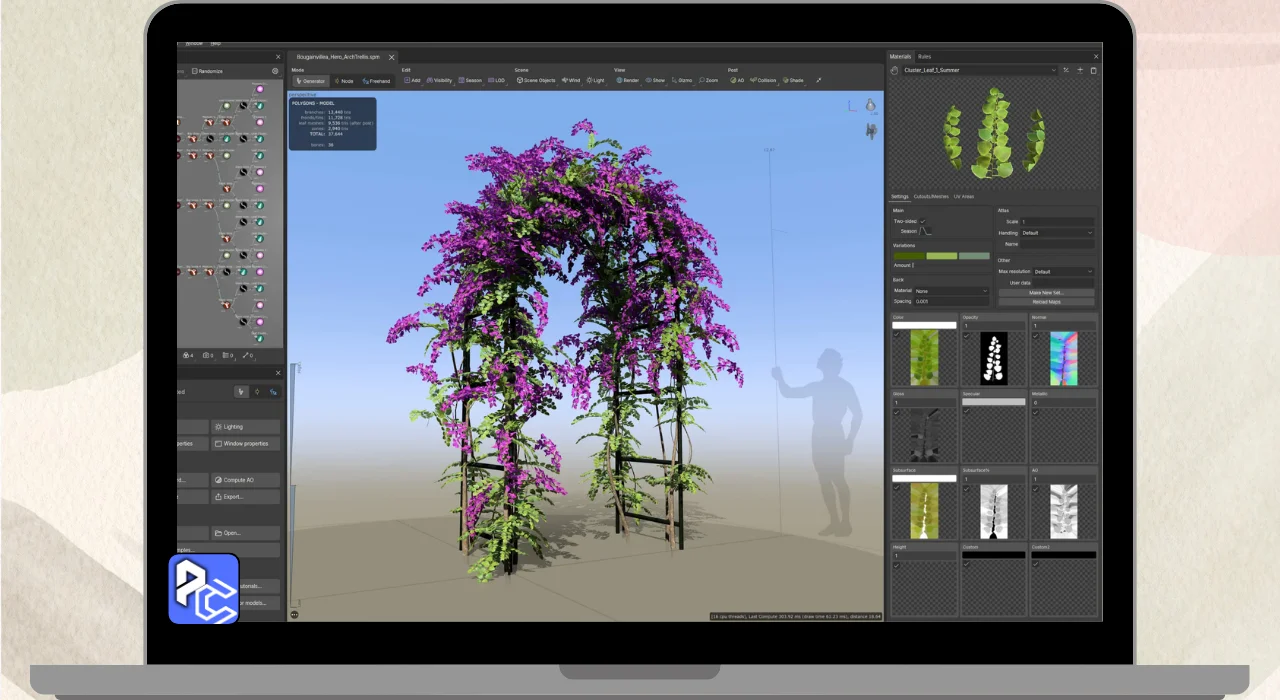Switch to Freehand mode
Screen dimensions: 1280x700
[376, 80]
